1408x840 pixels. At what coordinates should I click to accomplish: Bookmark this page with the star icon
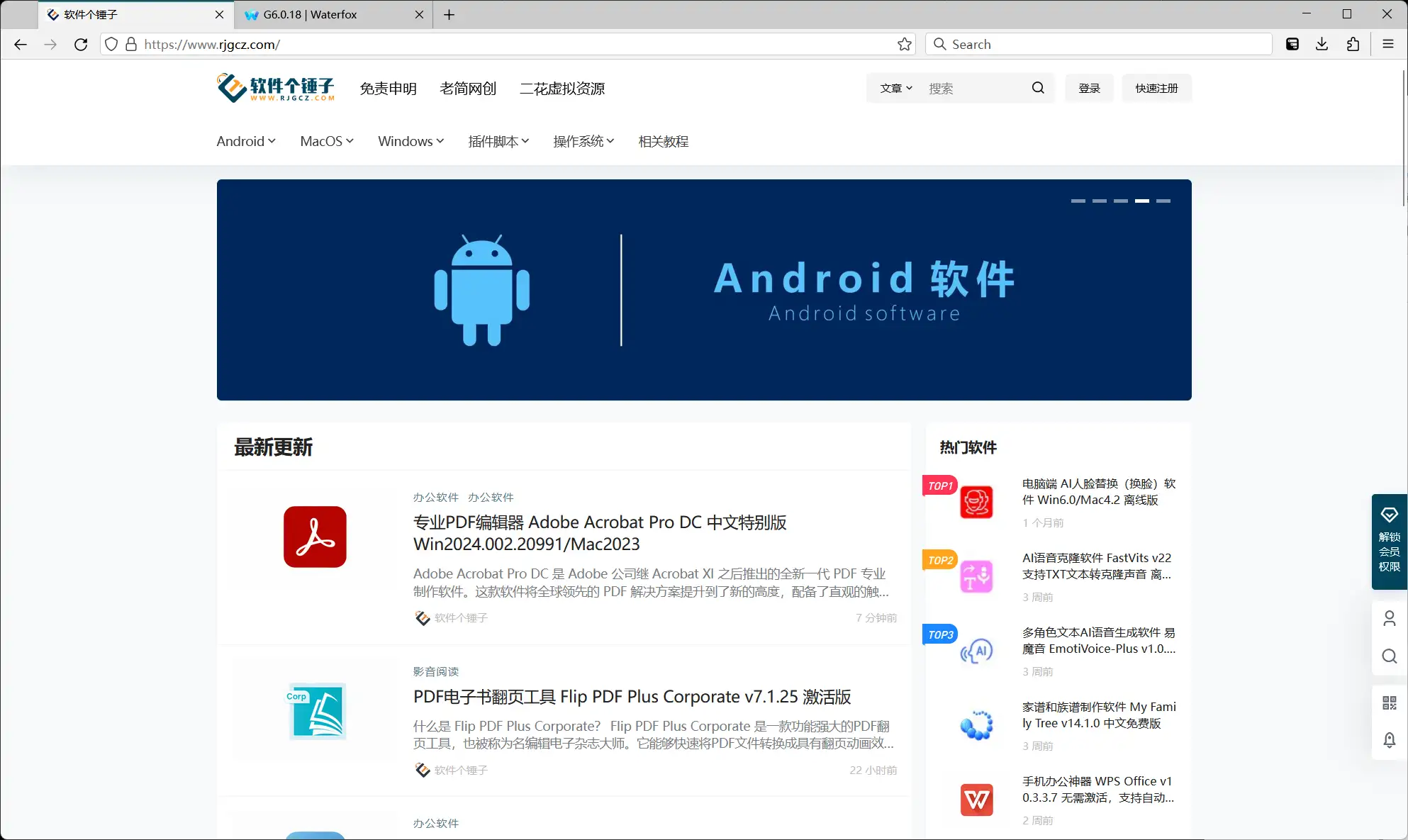pyautogui.click(x=905, y=44)
